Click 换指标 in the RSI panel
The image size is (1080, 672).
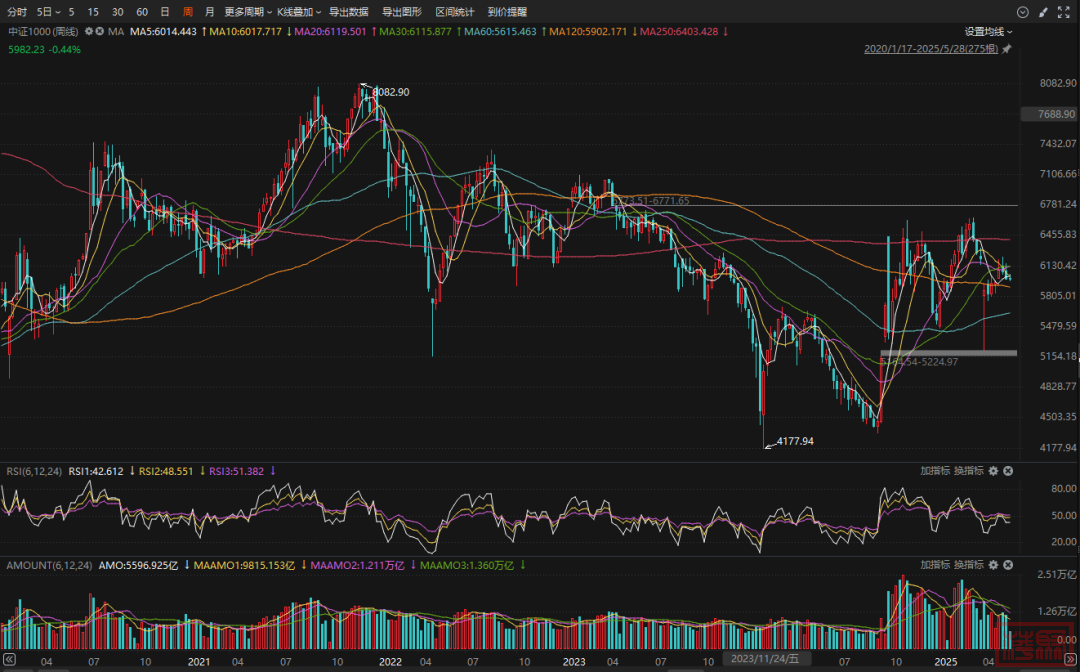[969, 471]
